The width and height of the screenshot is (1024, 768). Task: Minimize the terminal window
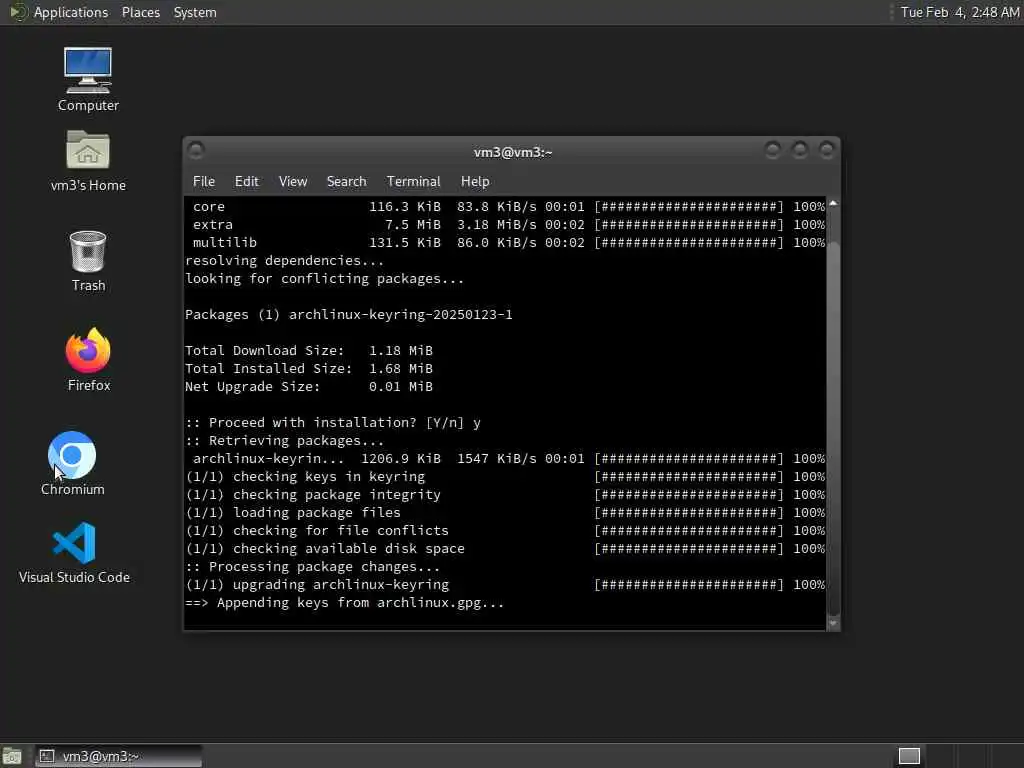click(x=772, y=151)
